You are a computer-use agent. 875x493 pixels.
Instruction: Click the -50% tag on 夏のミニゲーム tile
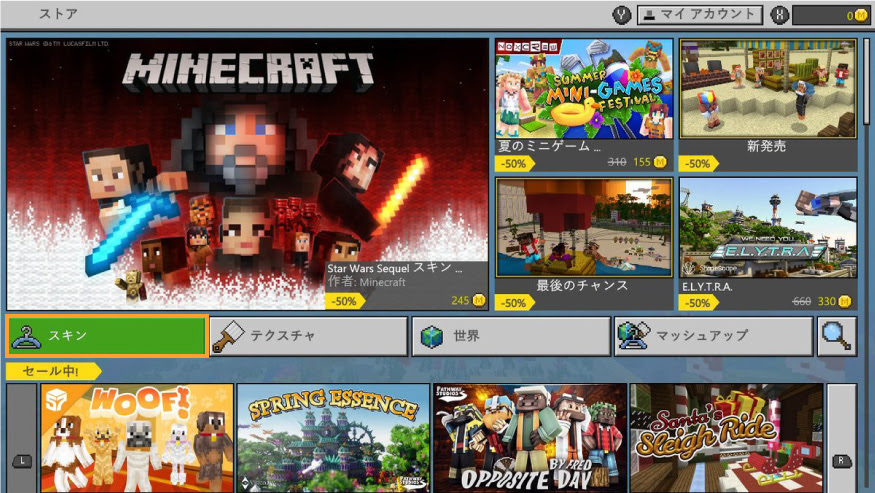click(x=515, y=164)
